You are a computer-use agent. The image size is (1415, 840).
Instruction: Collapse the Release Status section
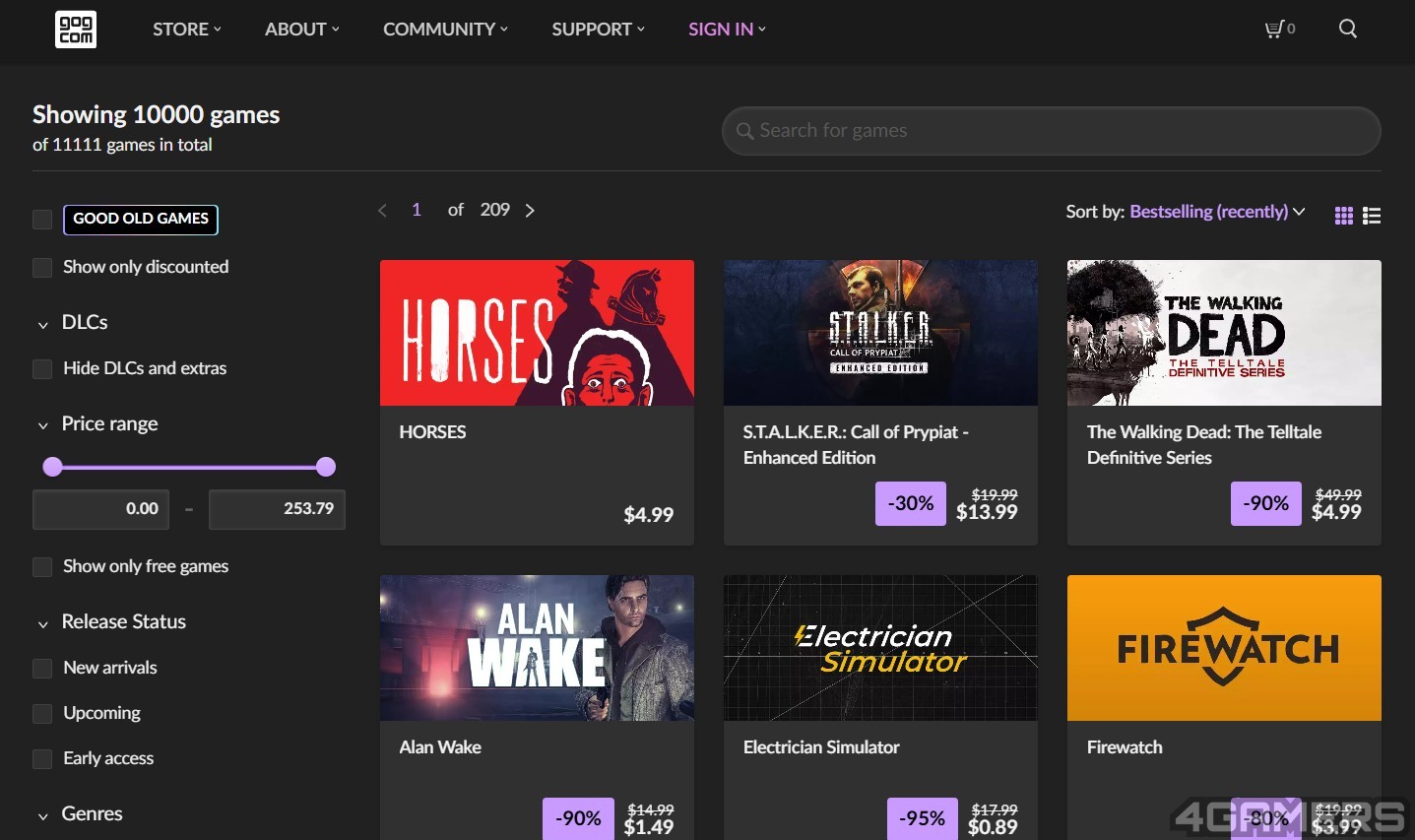(x=43, y=623)
